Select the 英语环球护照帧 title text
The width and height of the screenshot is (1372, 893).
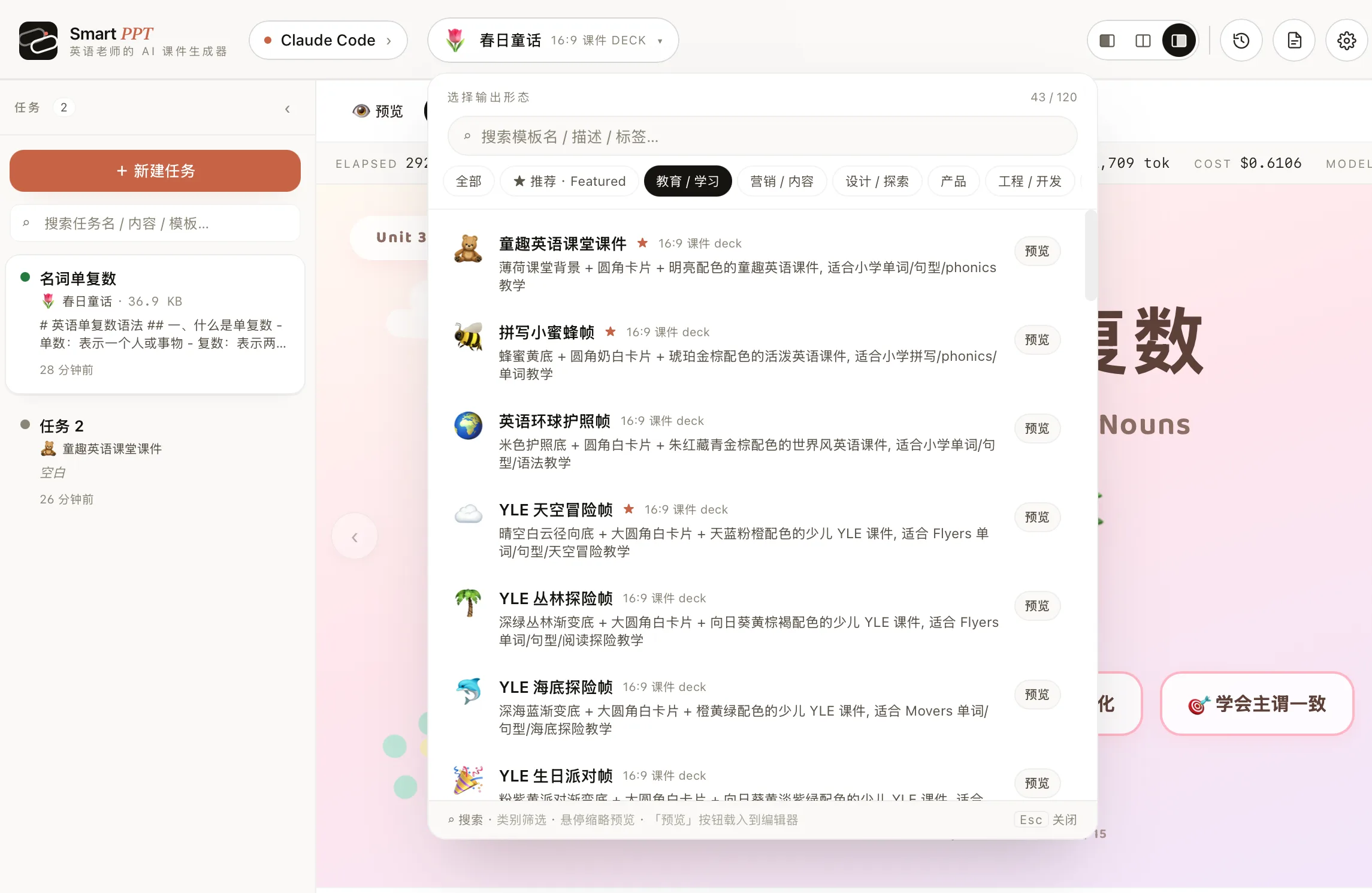tap(554, 421)
